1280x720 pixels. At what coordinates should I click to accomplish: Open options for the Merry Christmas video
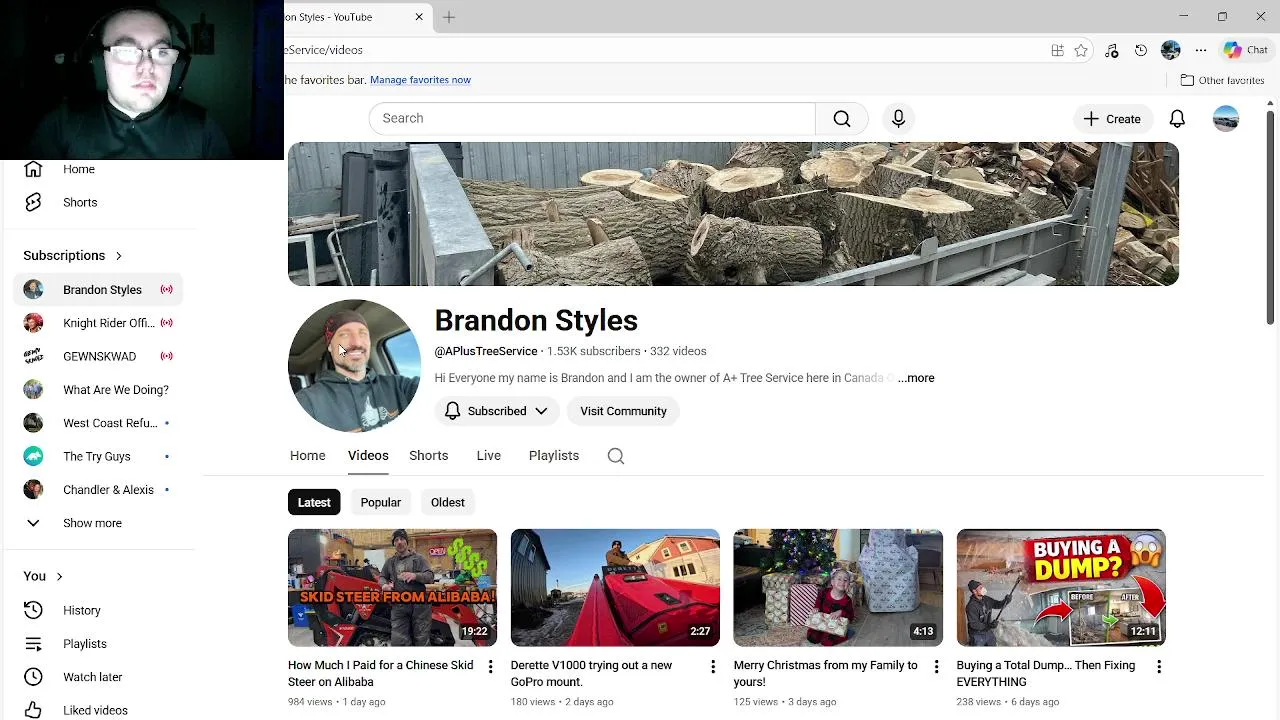tap(936, 666)
